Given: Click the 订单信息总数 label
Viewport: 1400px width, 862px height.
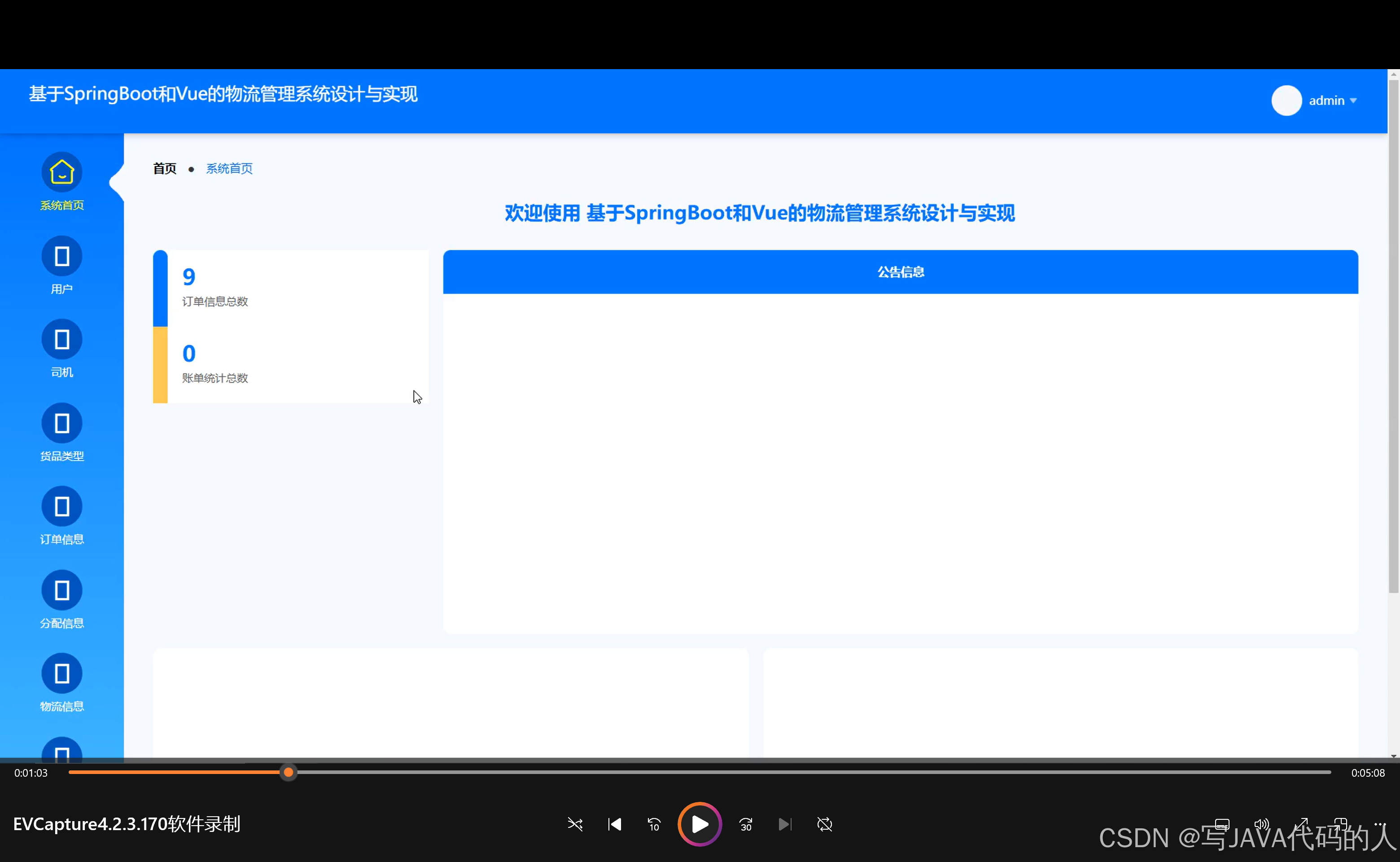Looking at the screenshot, I should (x=215, y=302).
